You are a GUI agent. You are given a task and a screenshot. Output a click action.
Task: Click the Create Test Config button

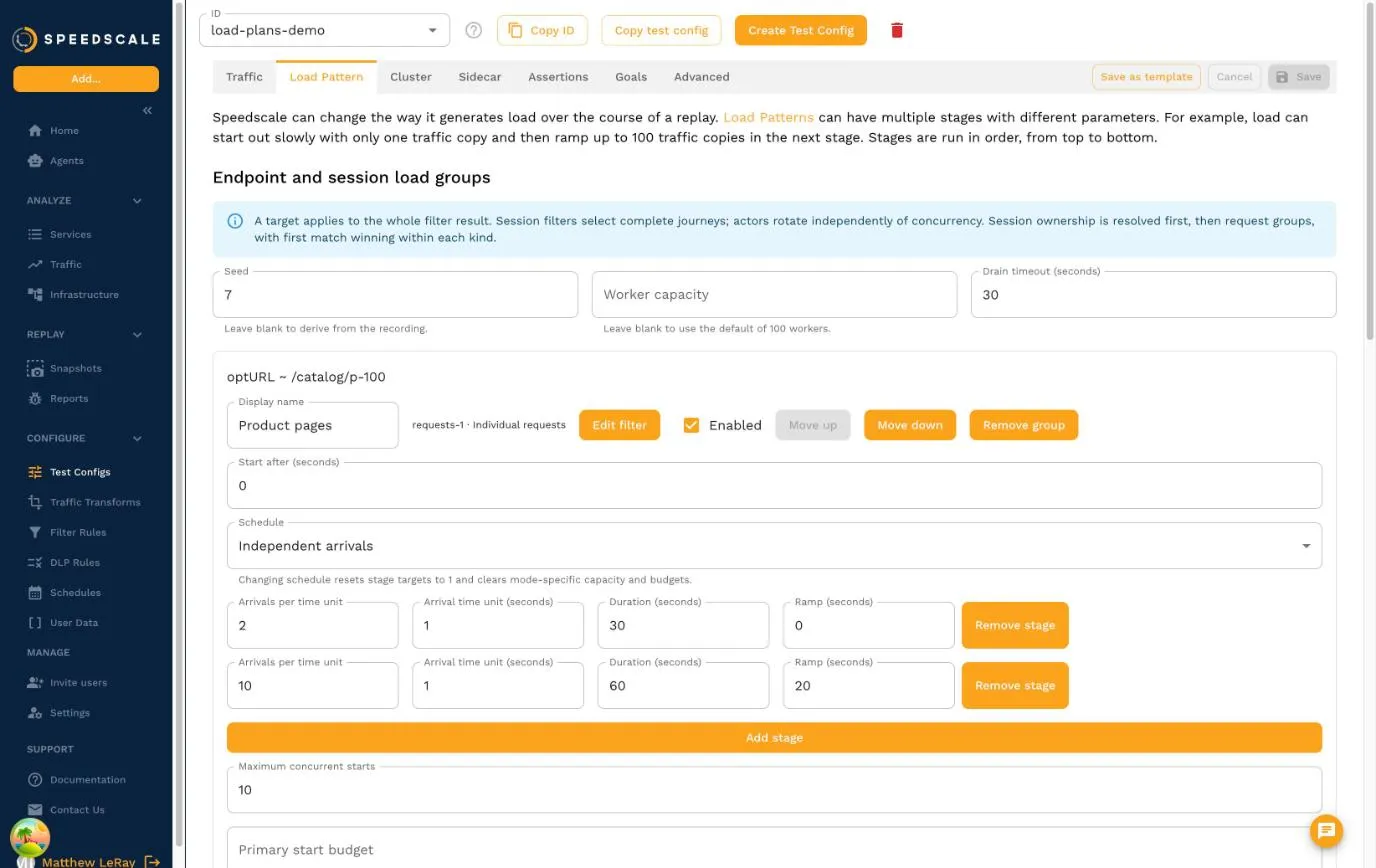(x=801, y=30)
